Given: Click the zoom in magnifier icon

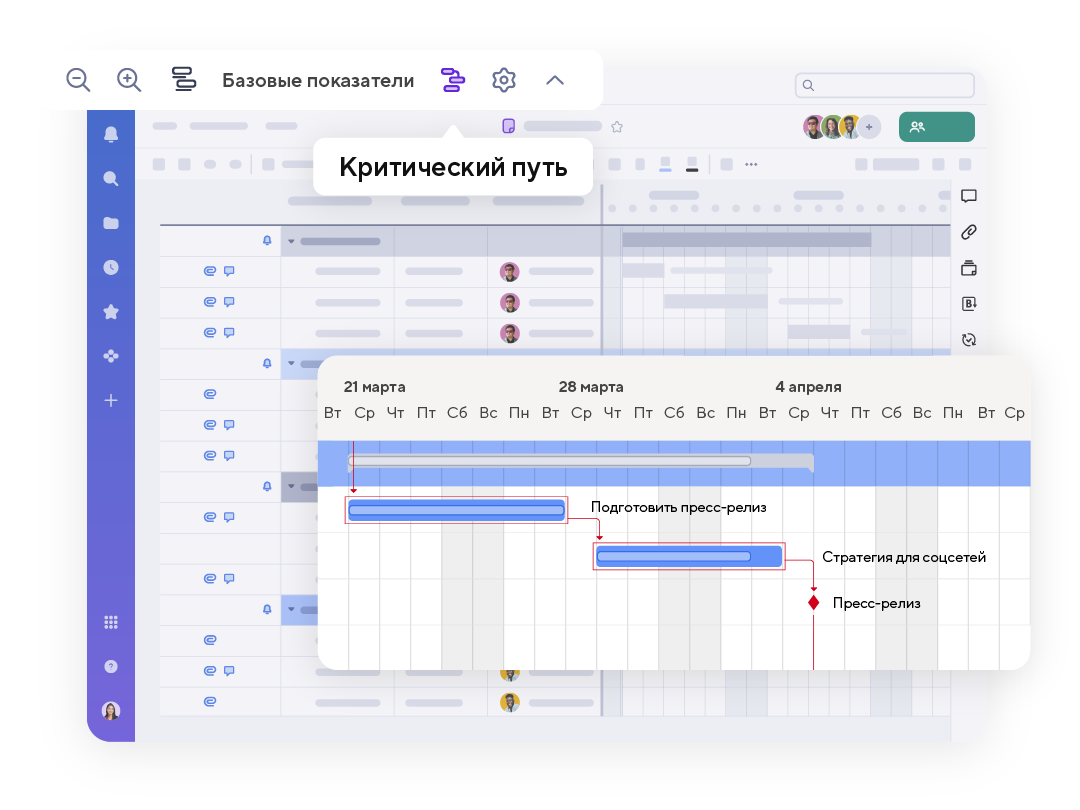Looking at the screenshot, I should (x=129, y=80).
